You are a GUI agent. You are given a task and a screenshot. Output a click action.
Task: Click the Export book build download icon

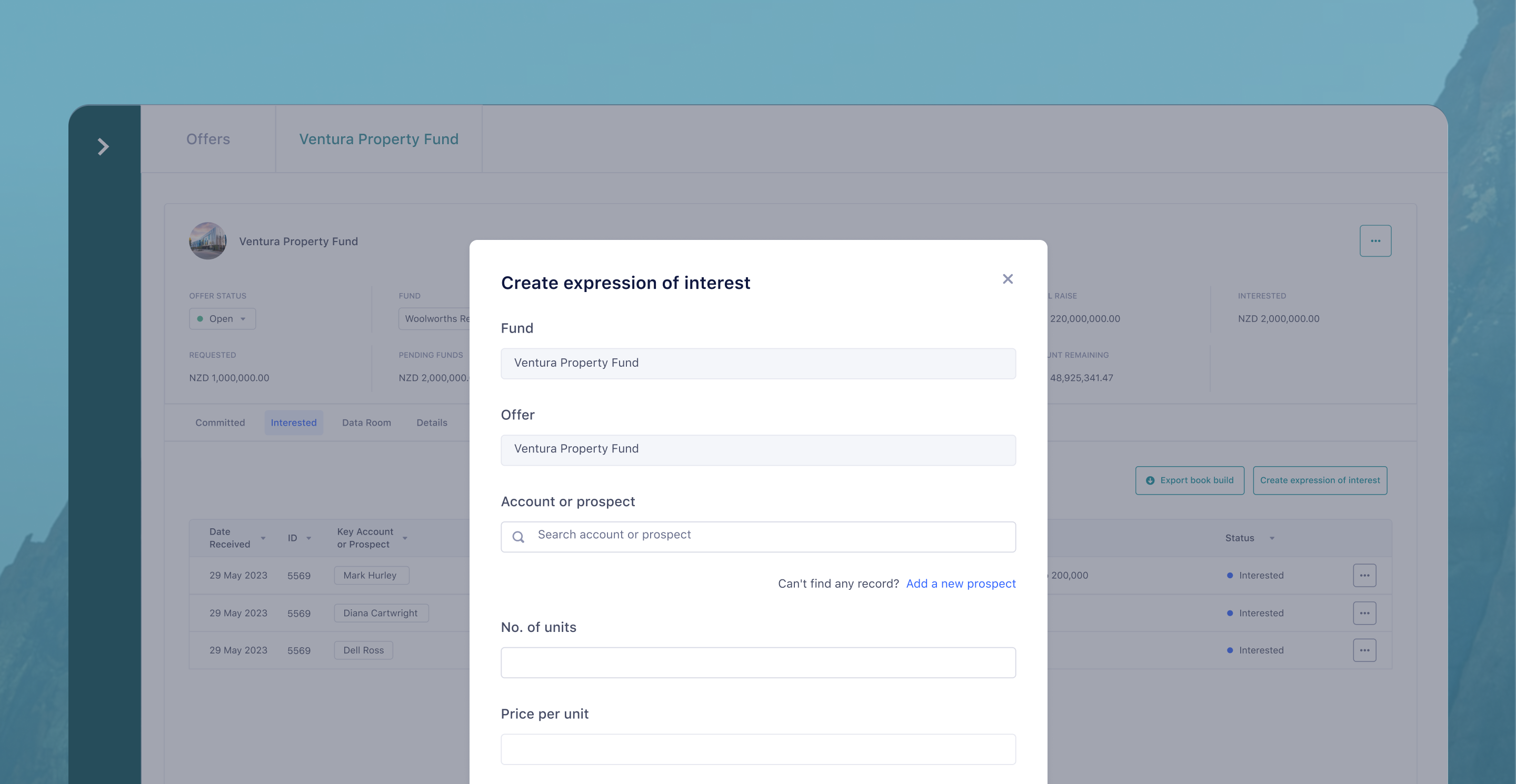point(1150,480)
